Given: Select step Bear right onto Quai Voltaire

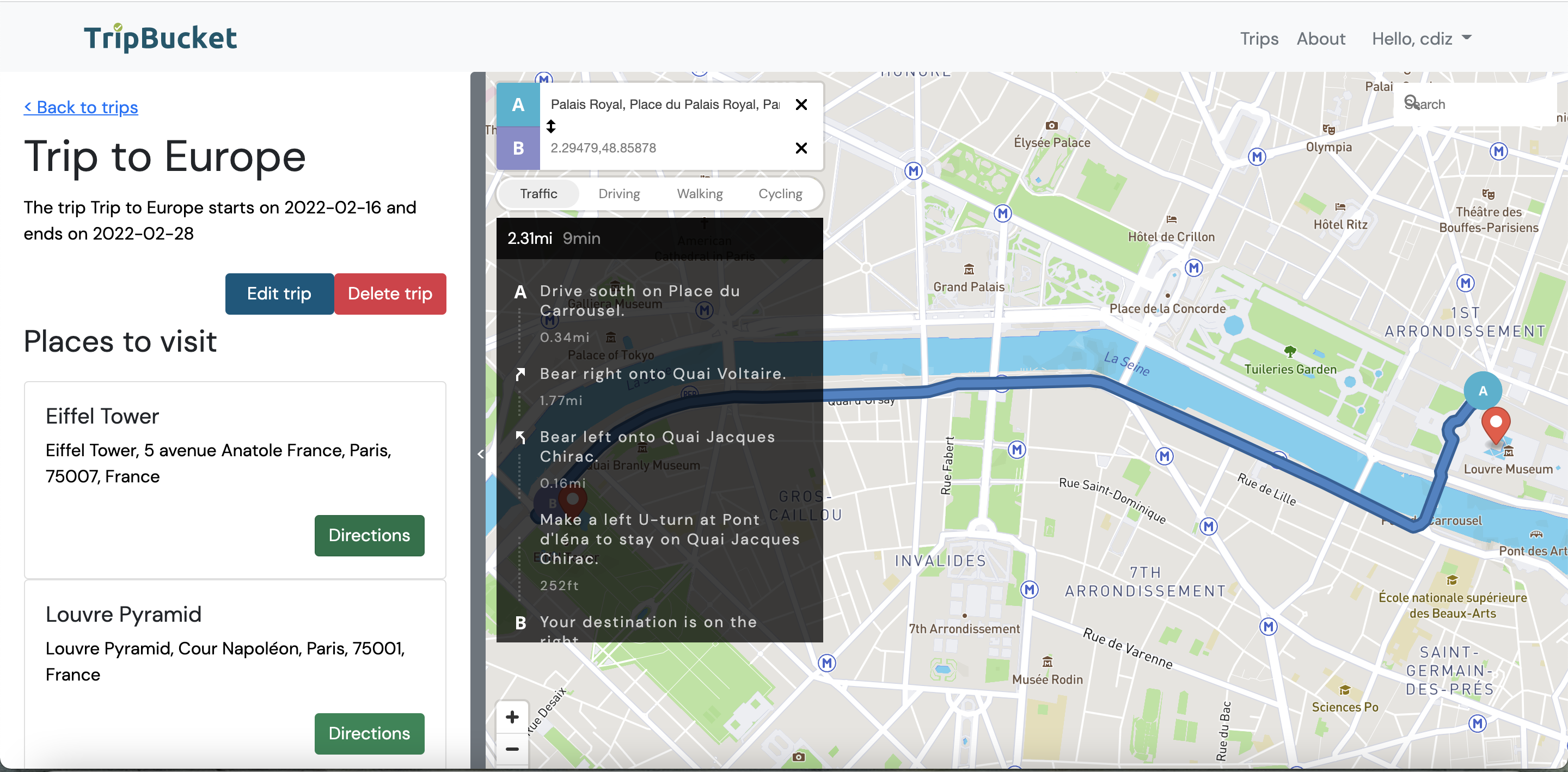Looking at the screenshot, I should pos(659,387).
